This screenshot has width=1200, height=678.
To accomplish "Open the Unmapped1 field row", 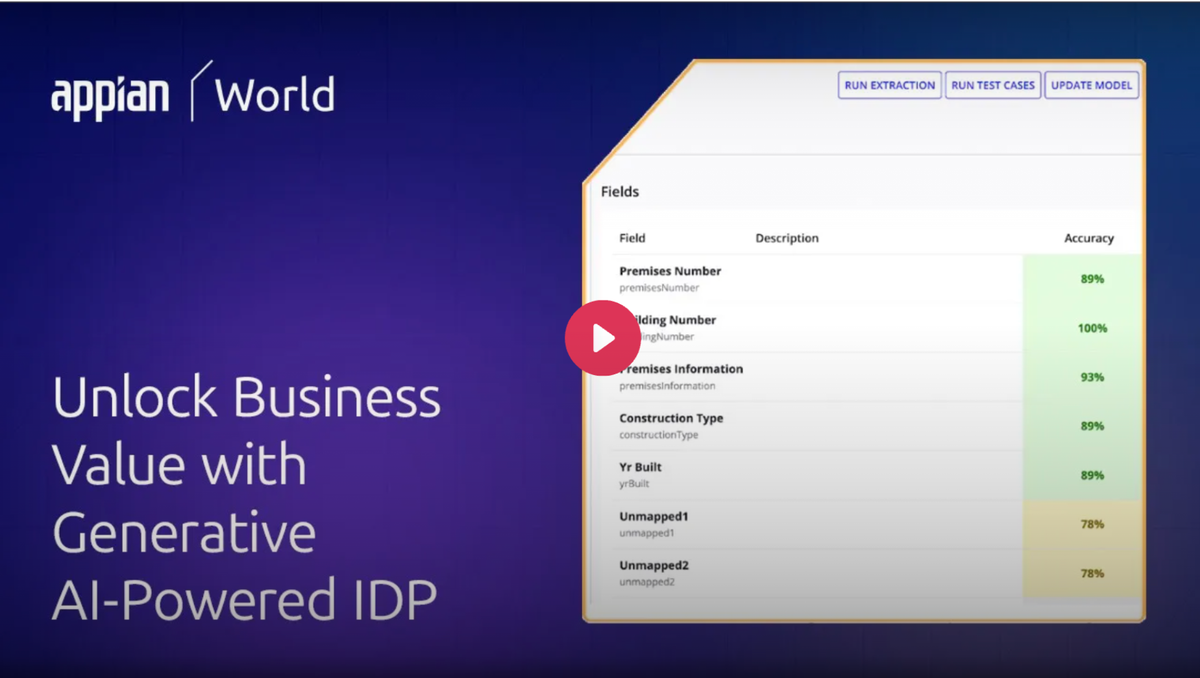I will (x=654, y=523).
